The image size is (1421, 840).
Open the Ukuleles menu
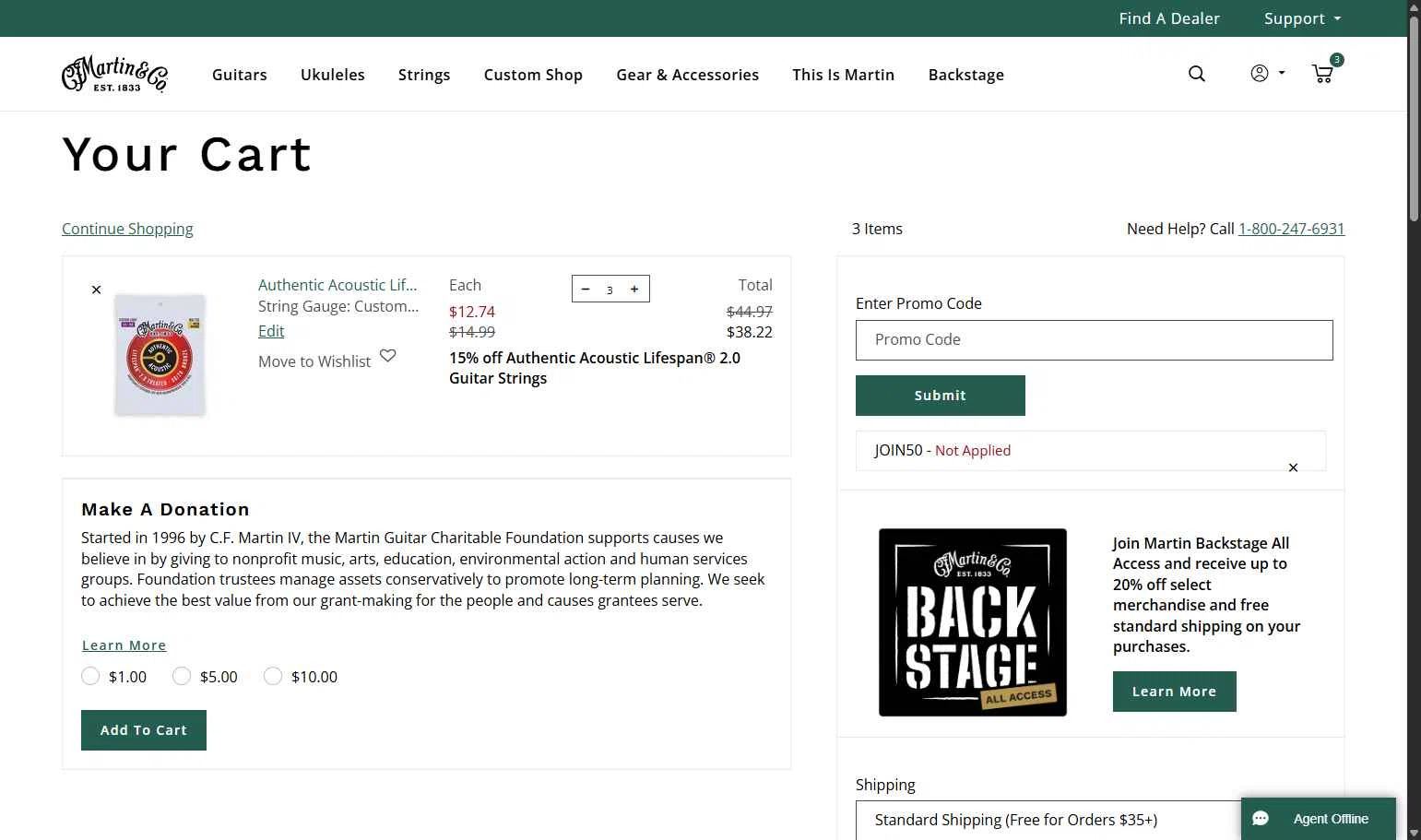tap(333, 75)
